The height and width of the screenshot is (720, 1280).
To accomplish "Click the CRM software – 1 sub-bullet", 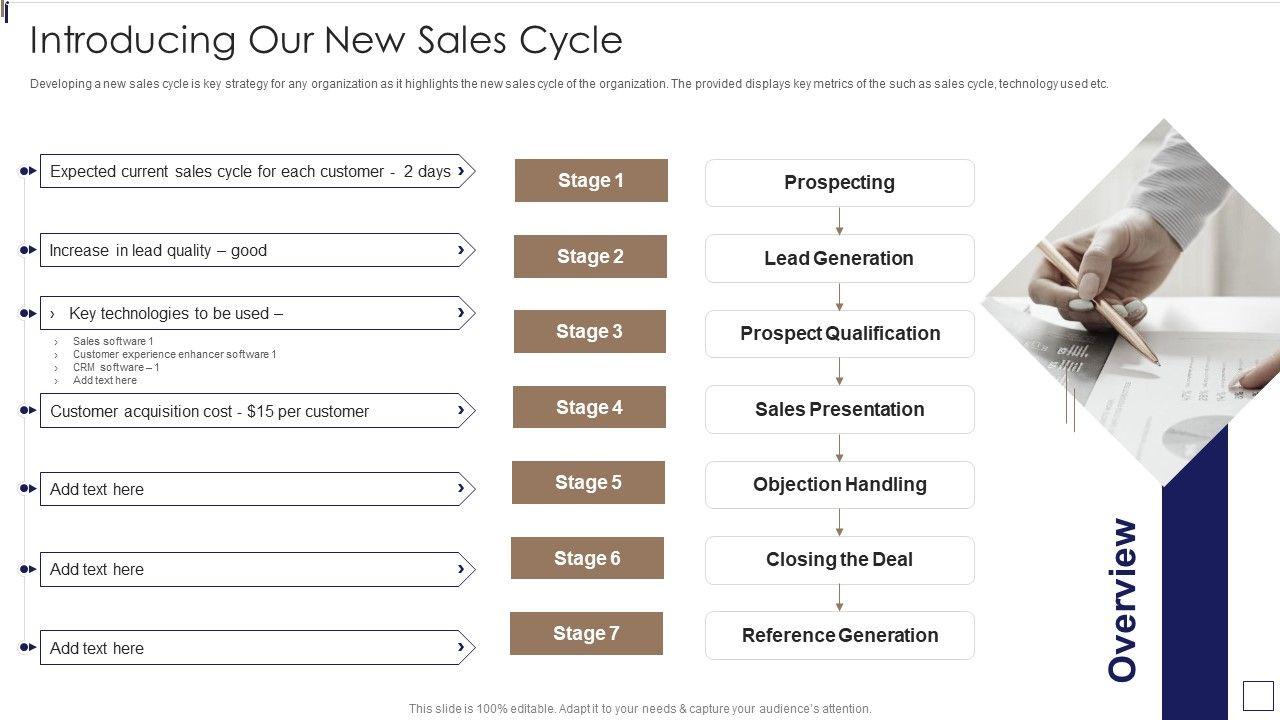I will [116, 367].
